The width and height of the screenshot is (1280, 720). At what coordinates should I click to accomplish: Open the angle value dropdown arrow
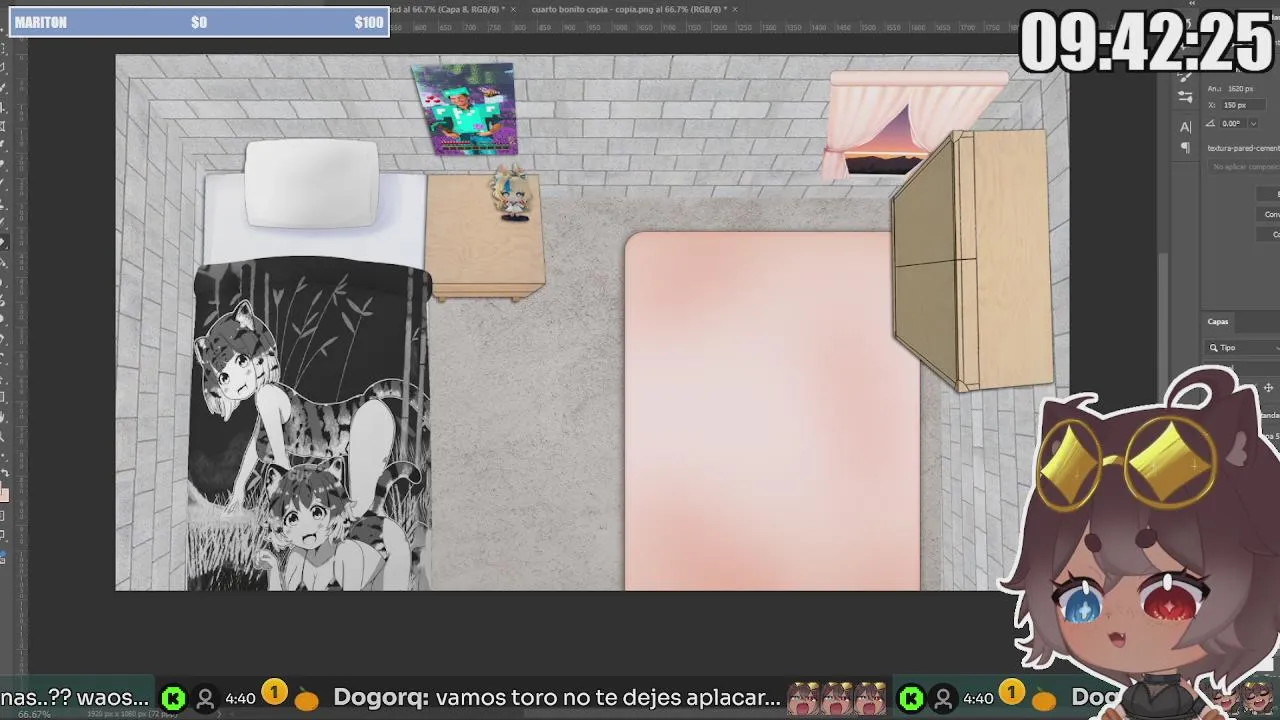(x=1253, y=124)
